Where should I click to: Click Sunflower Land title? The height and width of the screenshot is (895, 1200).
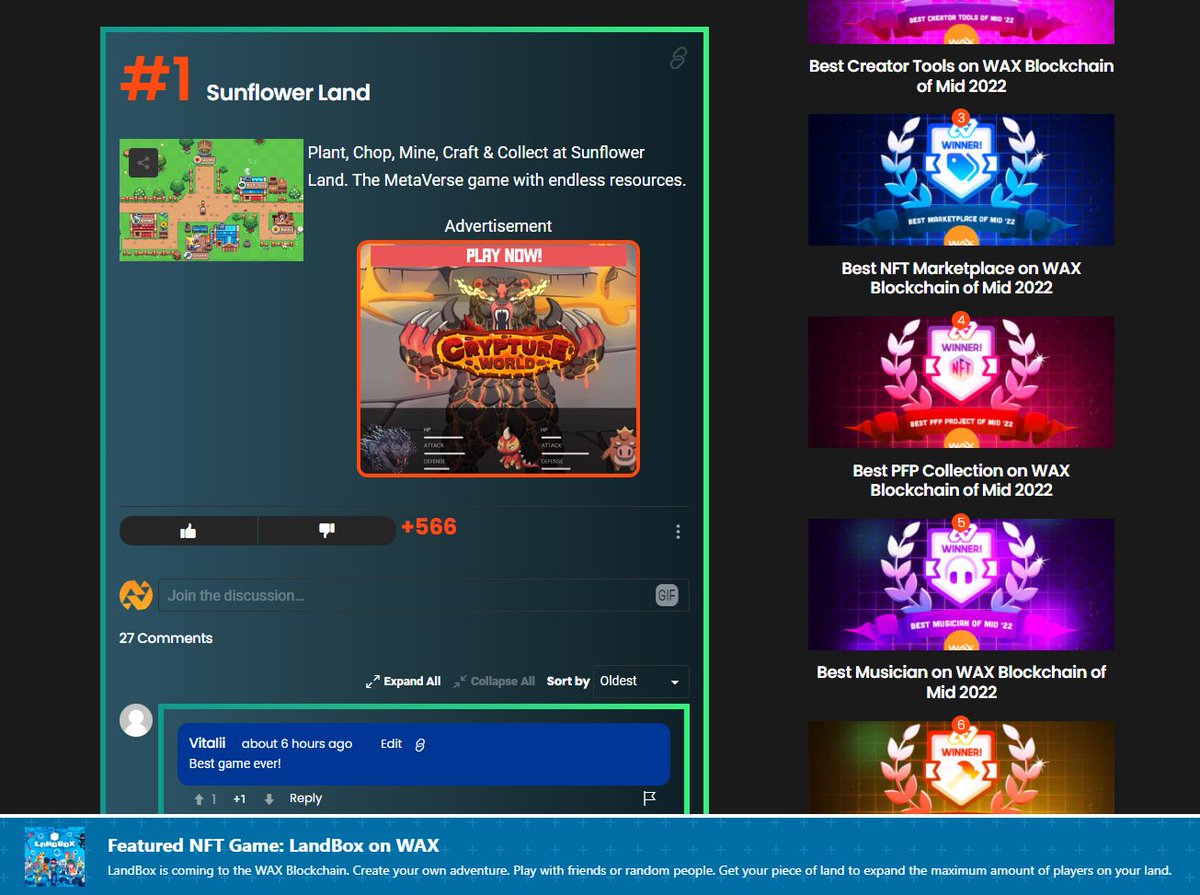pyautogui.click(x=288, y=93)
